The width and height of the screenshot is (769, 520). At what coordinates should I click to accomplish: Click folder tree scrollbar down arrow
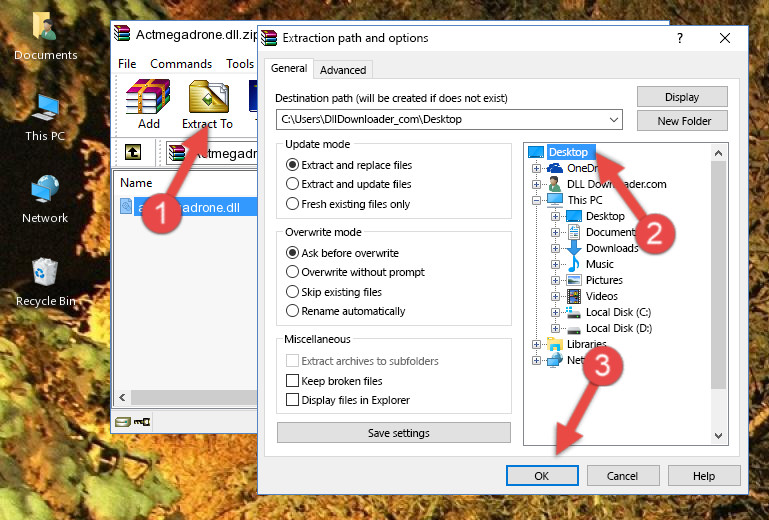(x=718, y=436)
